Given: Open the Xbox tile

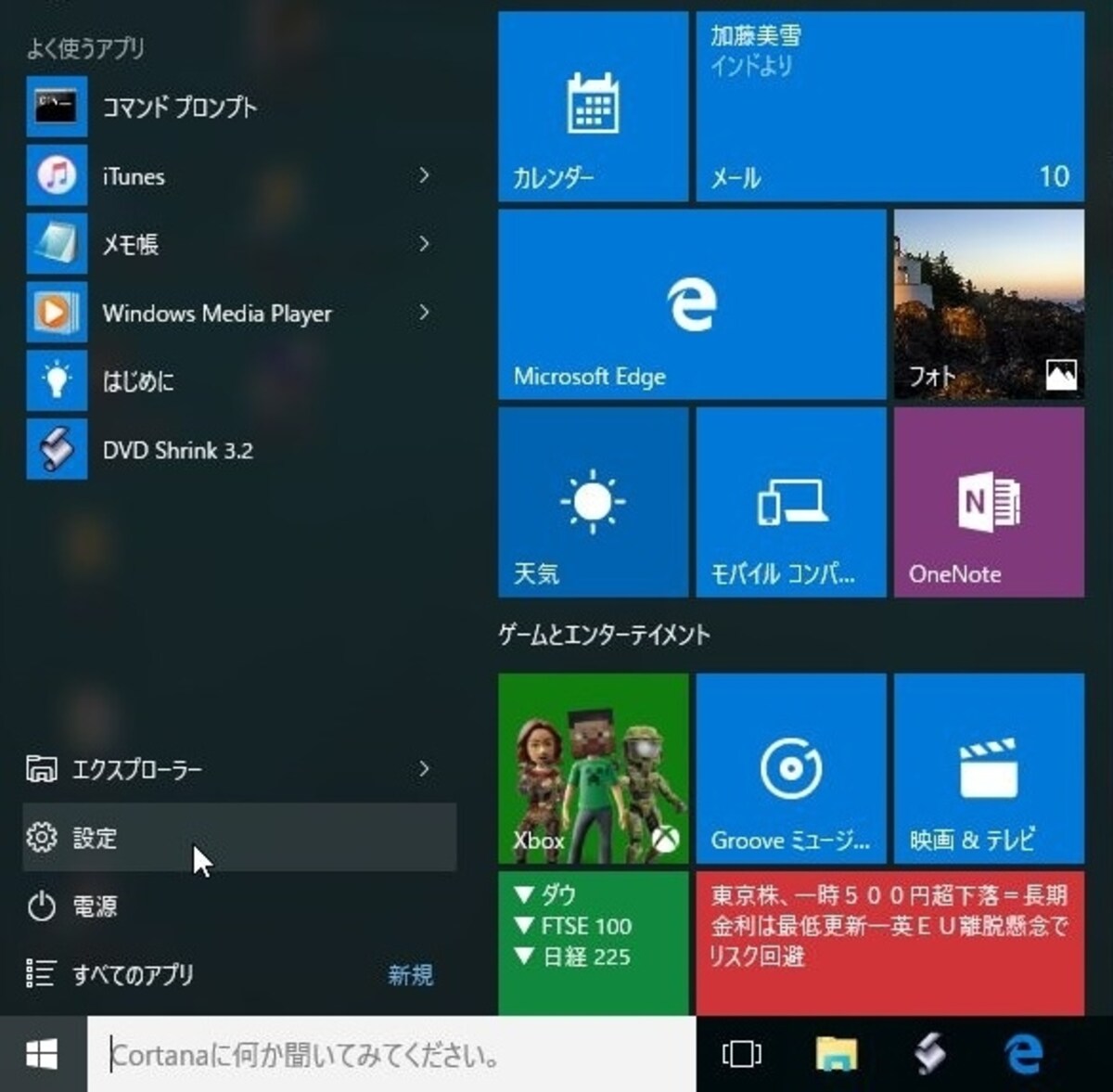Looking at the screenshot, I should pos(594,768).
